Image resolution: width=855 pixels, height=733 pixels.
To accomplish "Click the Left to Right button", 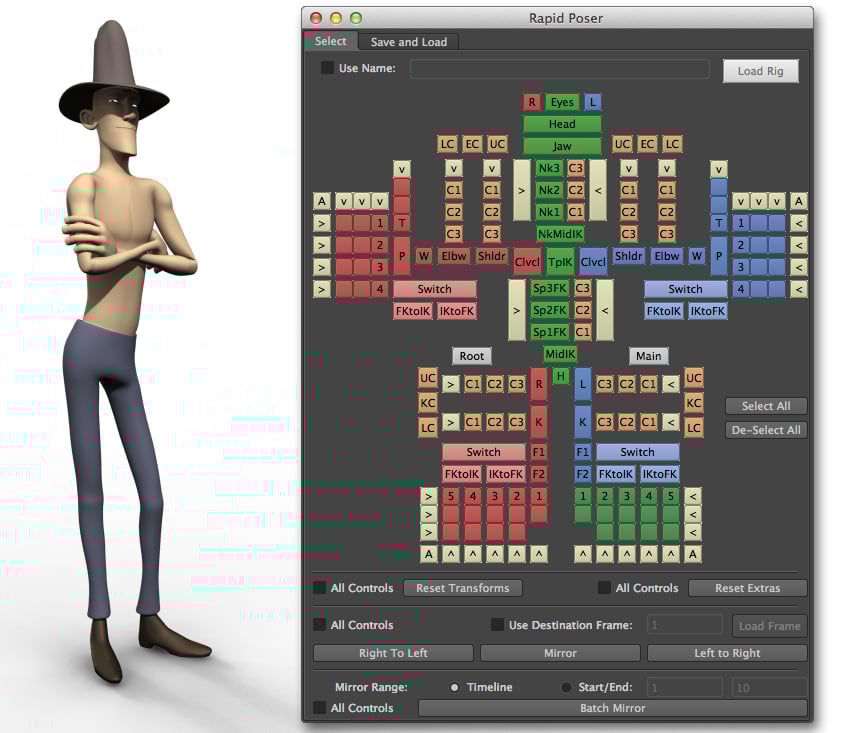I will [x=727, y=653].
